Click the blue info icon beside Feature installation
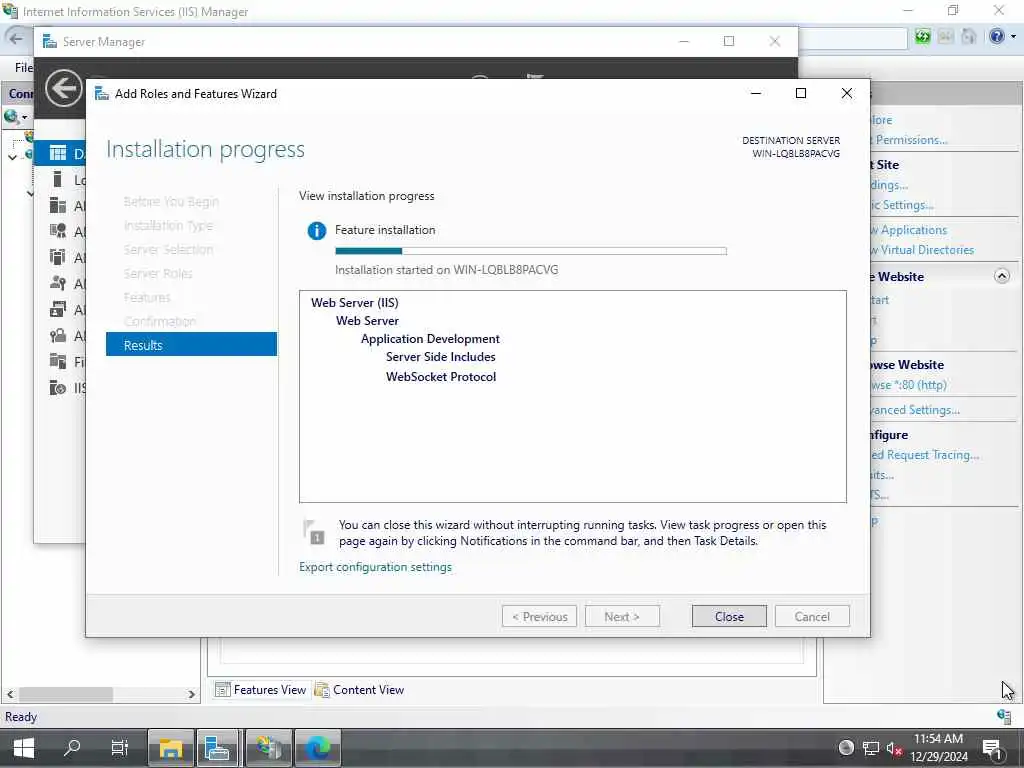 click(317, 231)
